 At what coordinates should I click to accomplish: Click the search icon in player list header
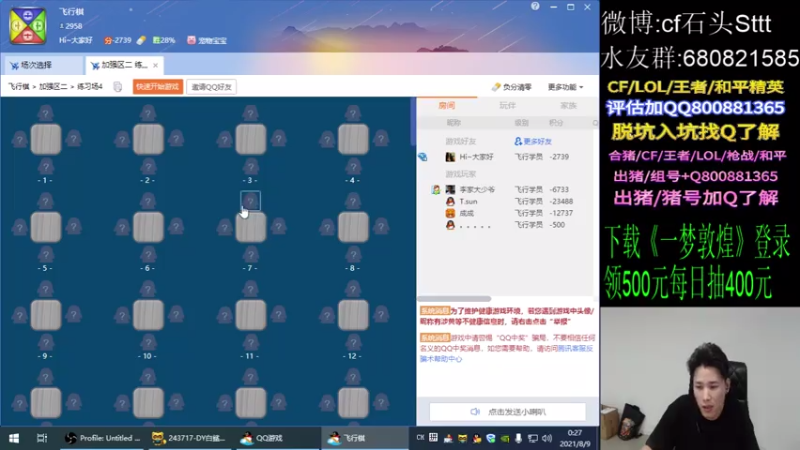(595, 123)
